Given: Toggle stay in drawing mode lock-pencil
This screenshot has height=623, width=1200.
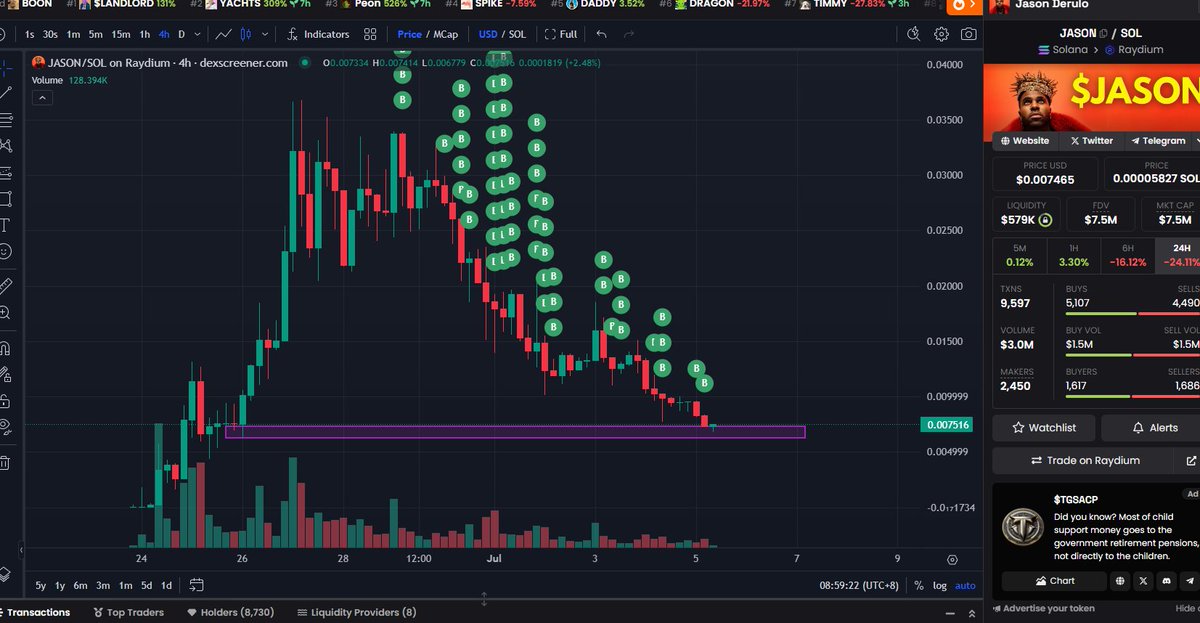Looking at the screenshot, I should [6, 375].
